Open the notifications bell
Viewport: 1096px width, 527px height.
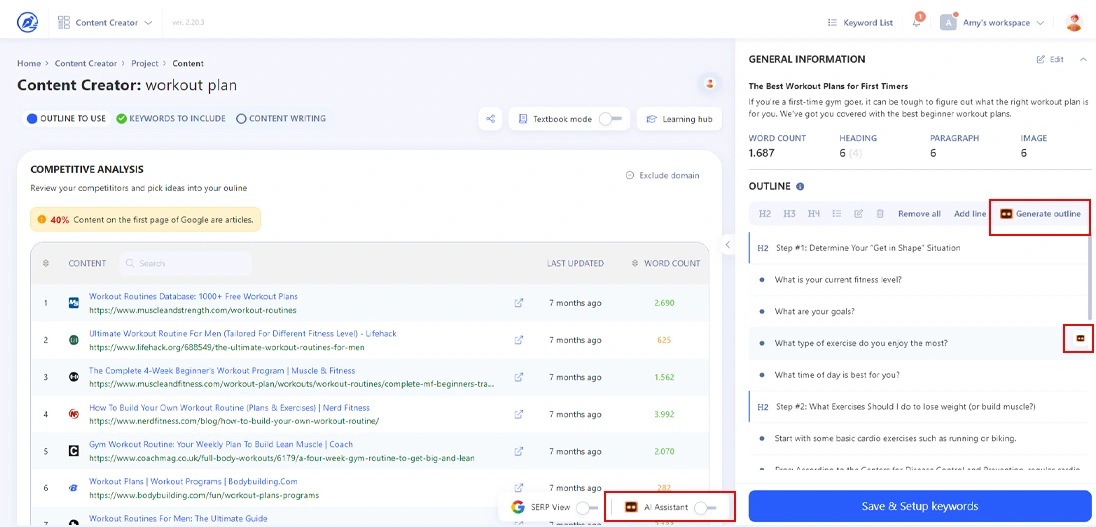[x=917, y=22]
